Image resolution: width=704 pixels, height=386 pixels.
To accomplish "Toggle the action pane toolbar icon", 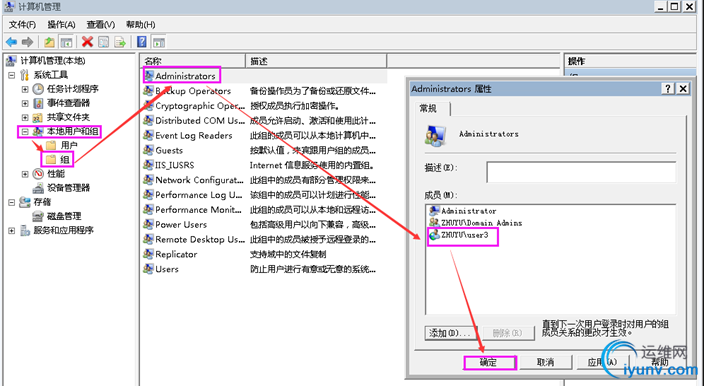I will pyautogui.click(x=159, y=42).
